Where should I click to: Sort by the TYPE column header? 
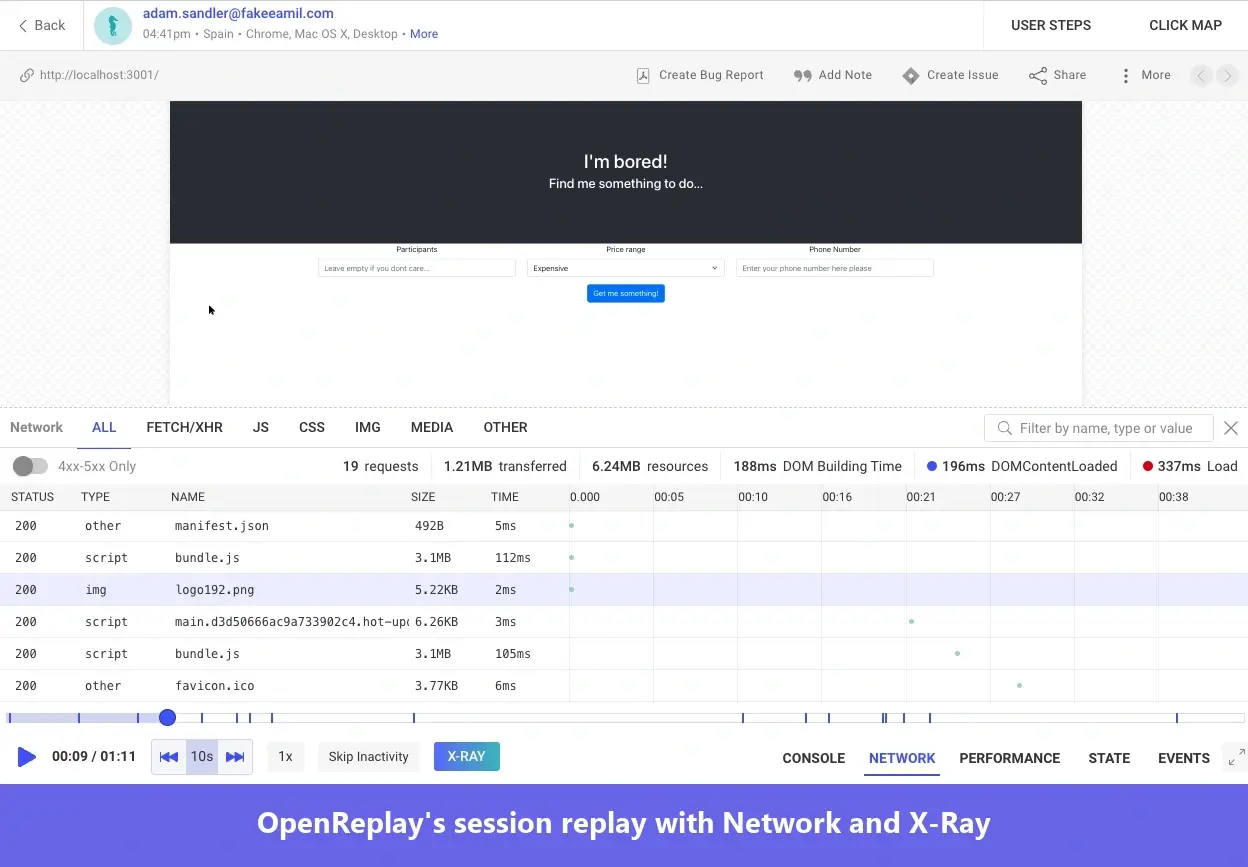96,497
